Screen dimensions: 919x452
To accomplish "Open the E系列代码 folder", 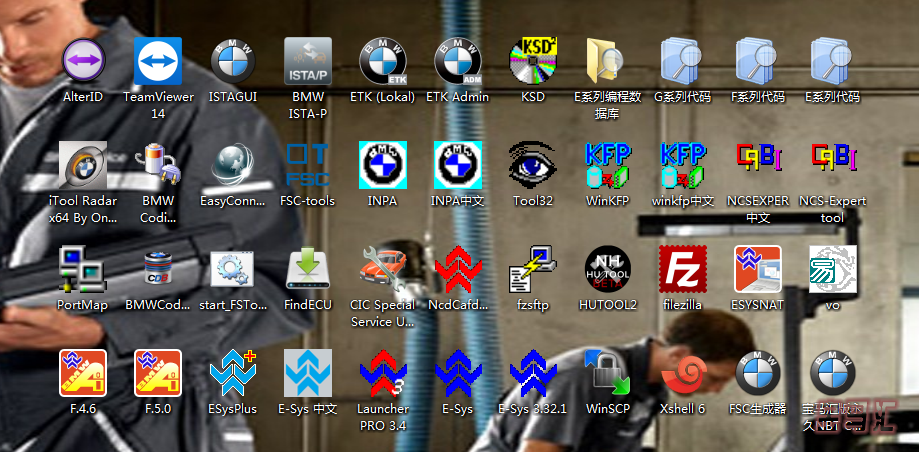I will (x=833, y=61).
